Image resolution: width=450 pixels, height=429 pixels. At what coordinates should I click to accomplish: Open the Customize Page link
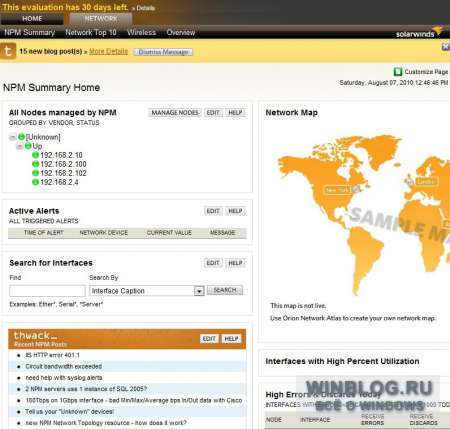click(x=426, y=72)
